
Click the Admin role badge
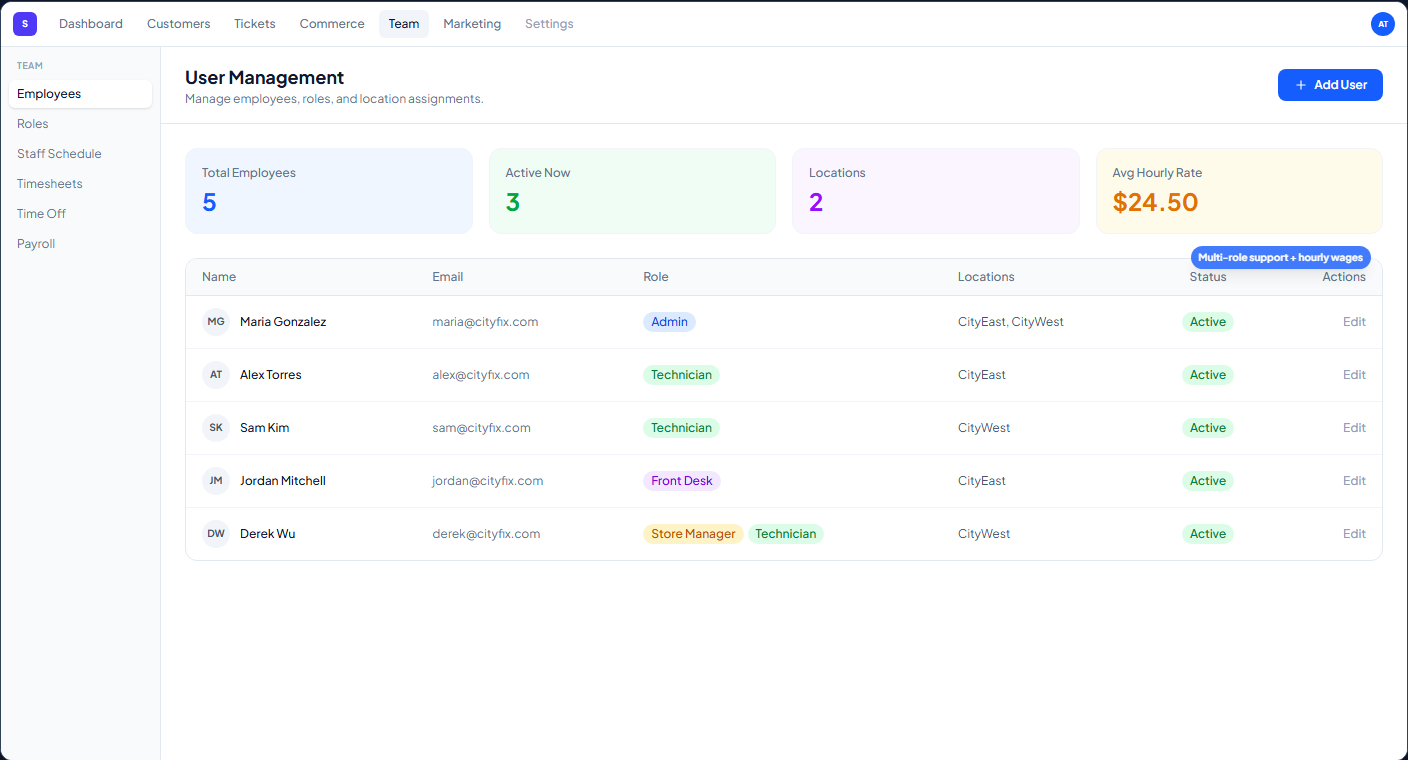[669, 322]
